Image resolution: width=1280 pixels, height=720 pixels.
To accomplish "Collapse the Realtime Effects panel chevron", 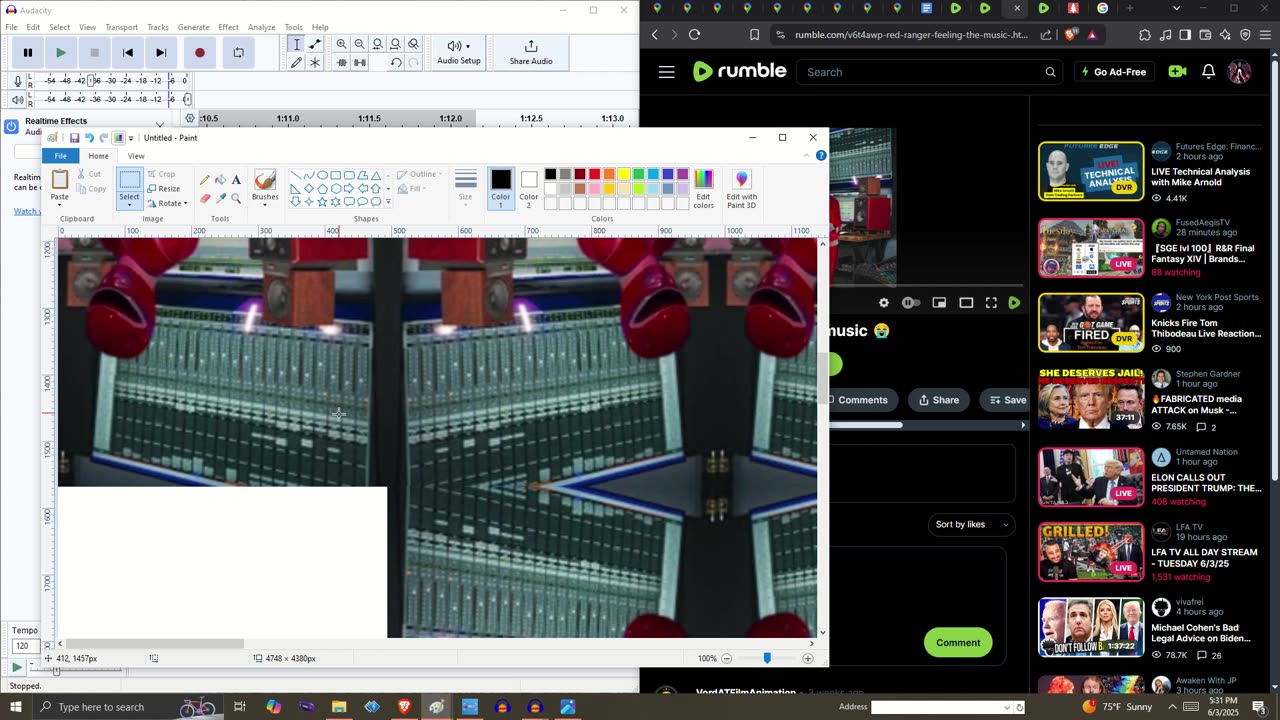I will point(160,125).
